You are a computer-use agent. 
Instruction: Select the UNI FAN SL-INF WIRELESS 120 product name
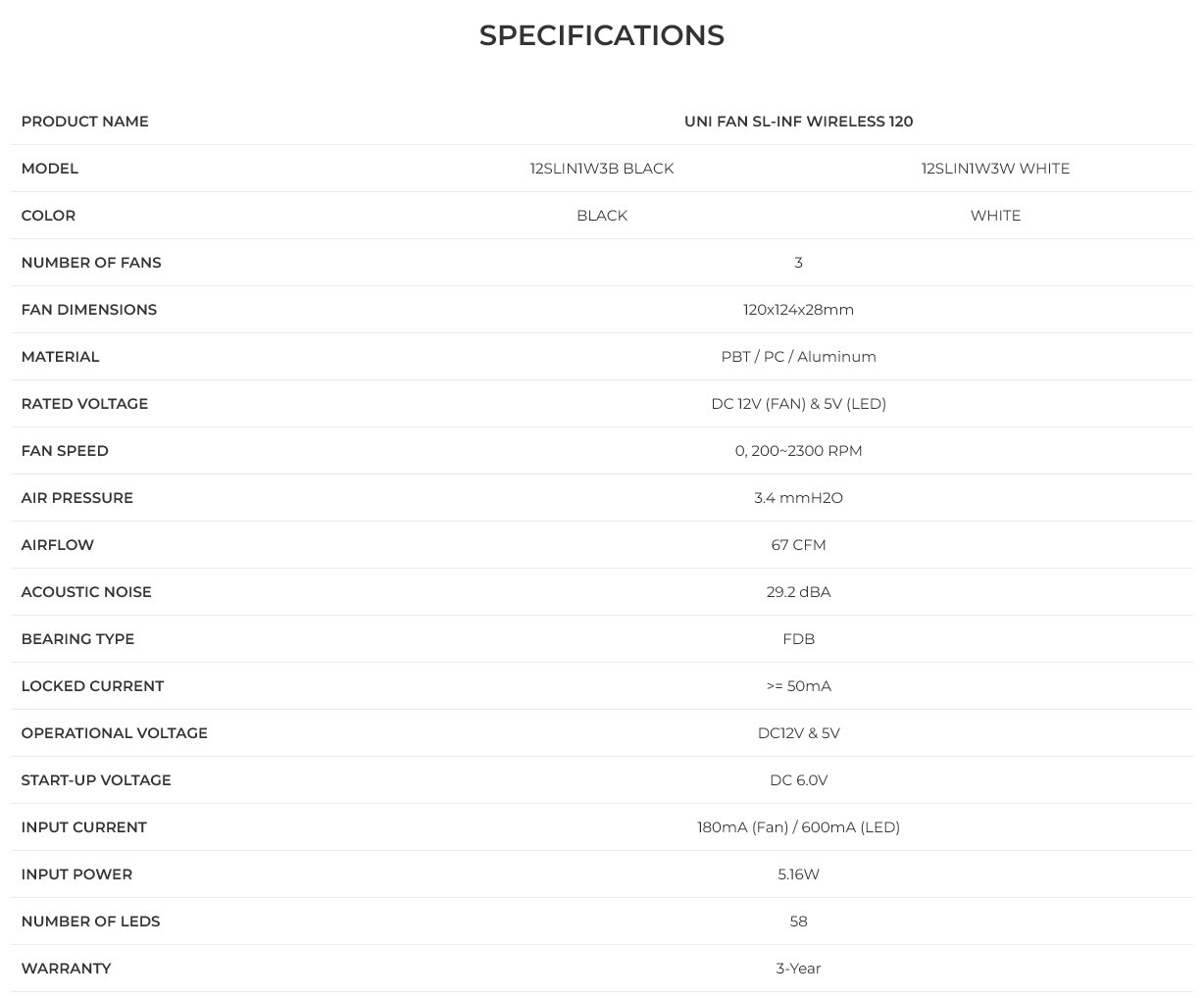click(x=798, y=122)
